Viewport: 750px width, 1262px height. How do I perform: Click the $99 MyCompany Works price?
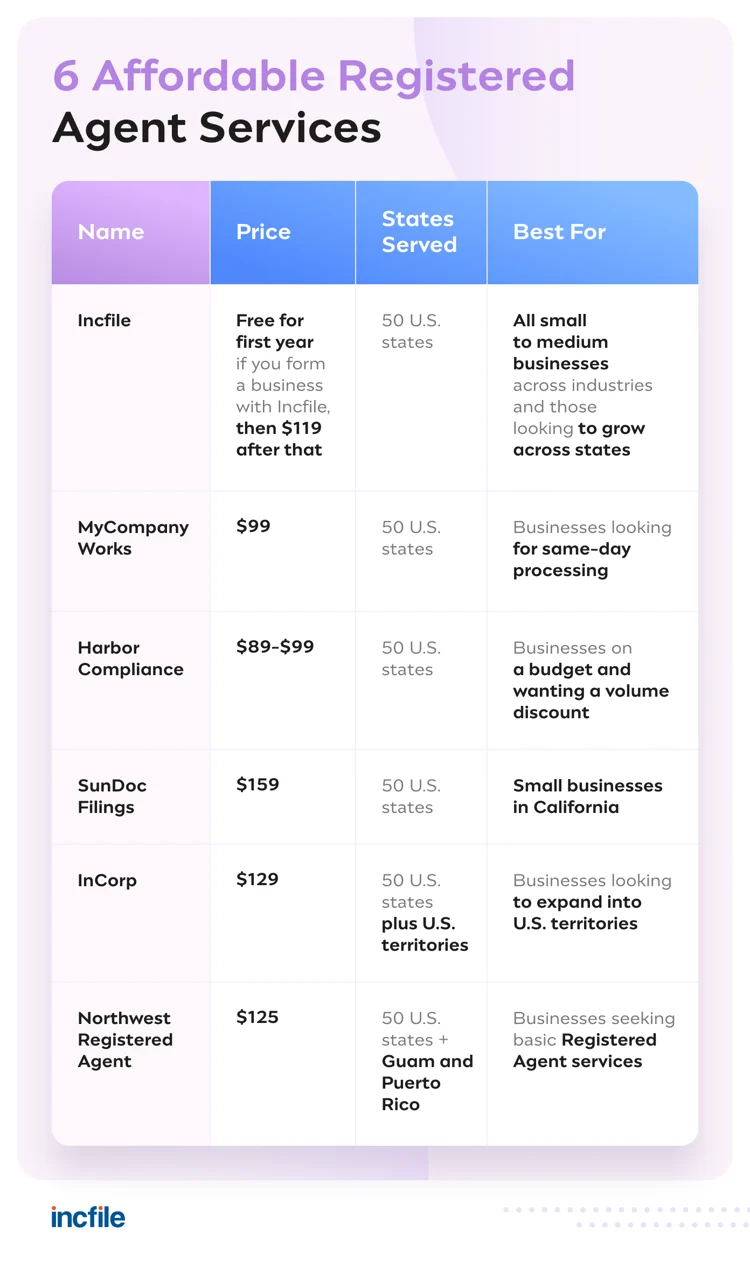(x=253, y=527)
